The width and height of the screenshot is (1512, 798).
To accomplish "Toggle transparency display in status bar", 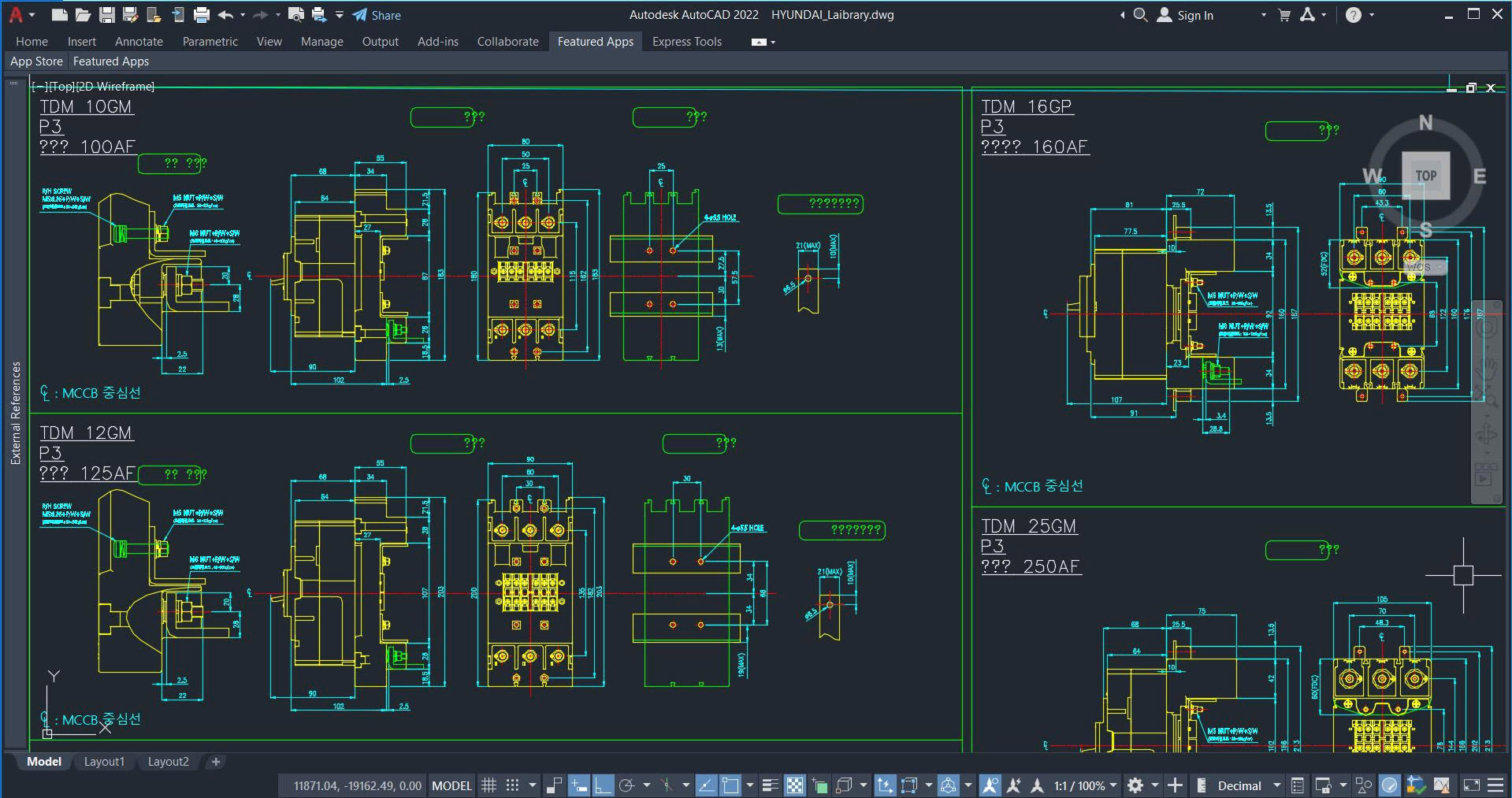I will click(x=795, y=785).
